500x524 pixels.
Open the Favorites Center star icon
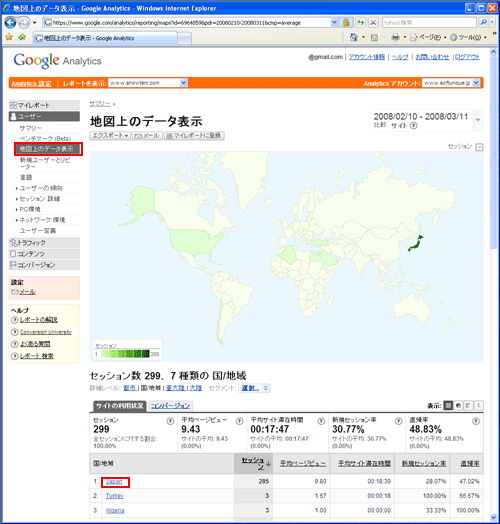9,37
